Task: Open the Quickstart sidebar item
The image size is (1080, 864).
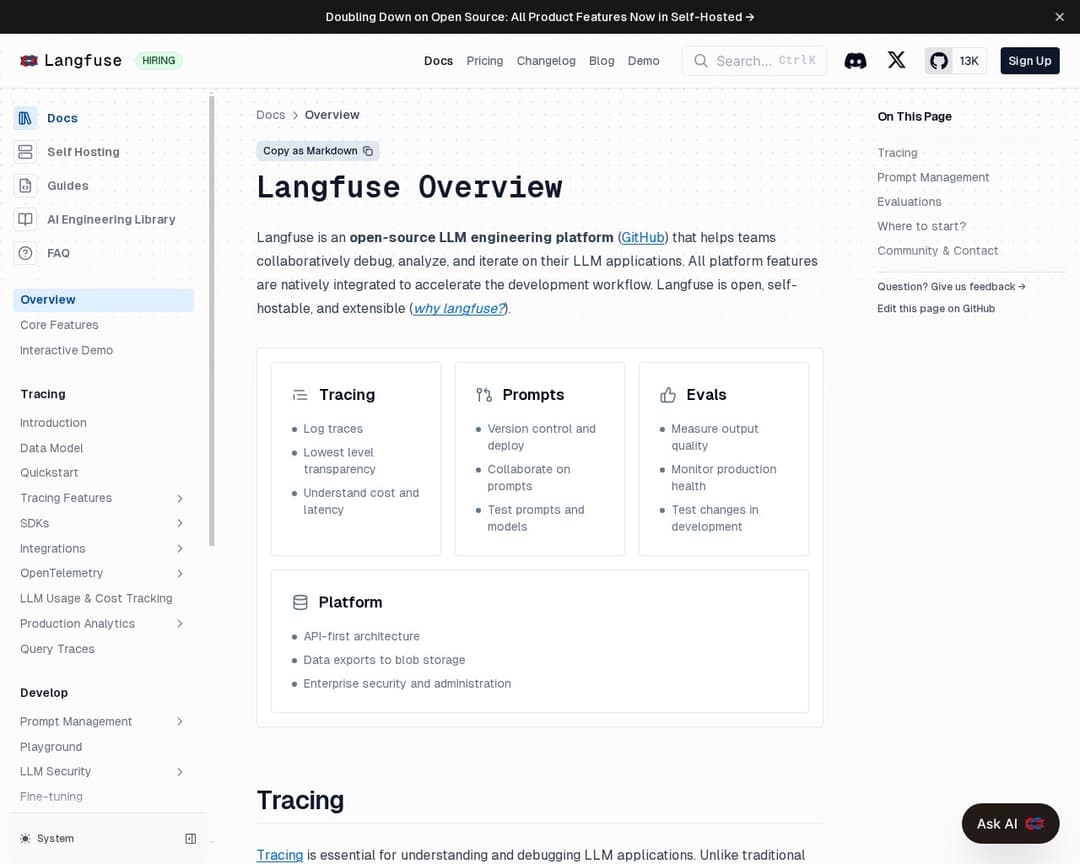Action: [49, 473]
